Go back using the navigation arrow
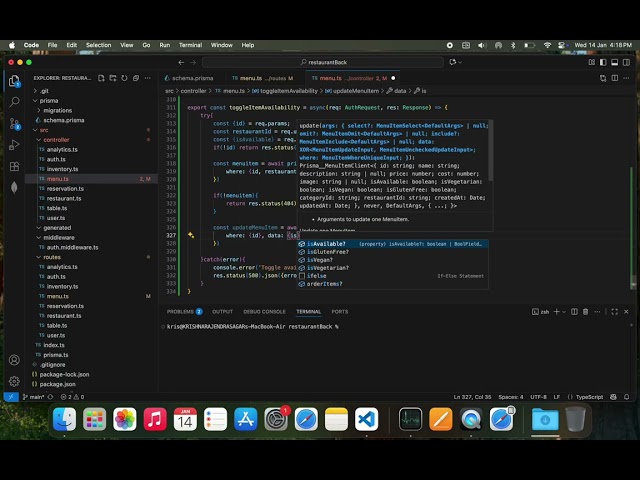The height and width of the screenshot is (480, 640). (181, 62)
